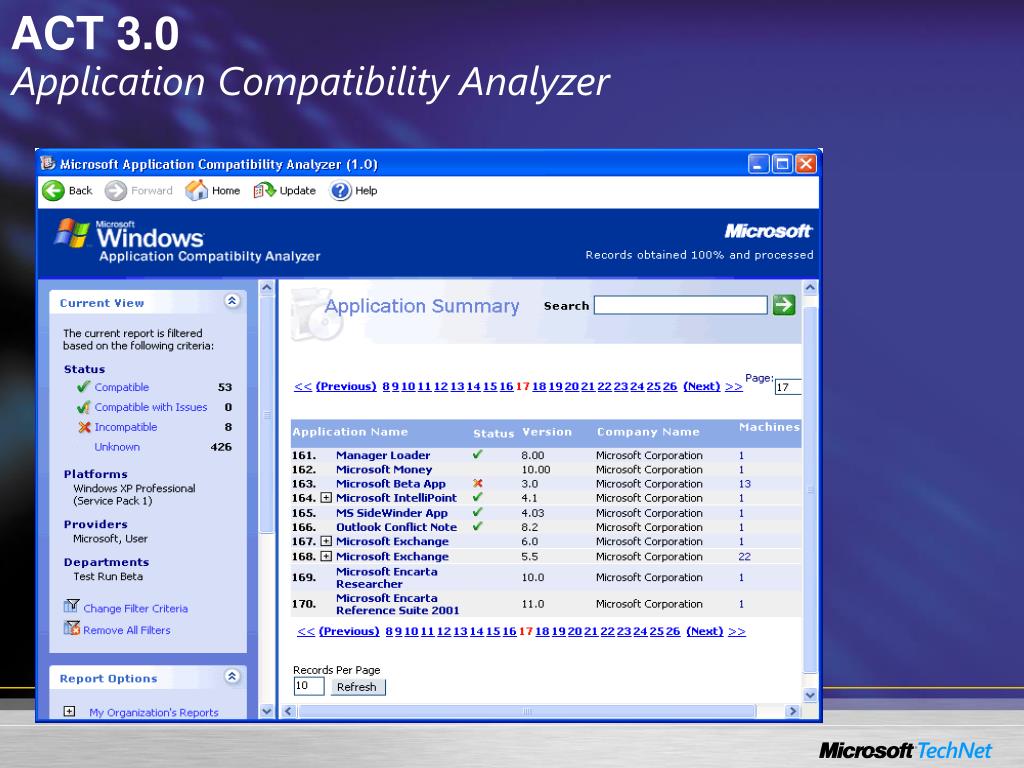Click the Company Name column header
The image size is (1024, 768).
648,432
